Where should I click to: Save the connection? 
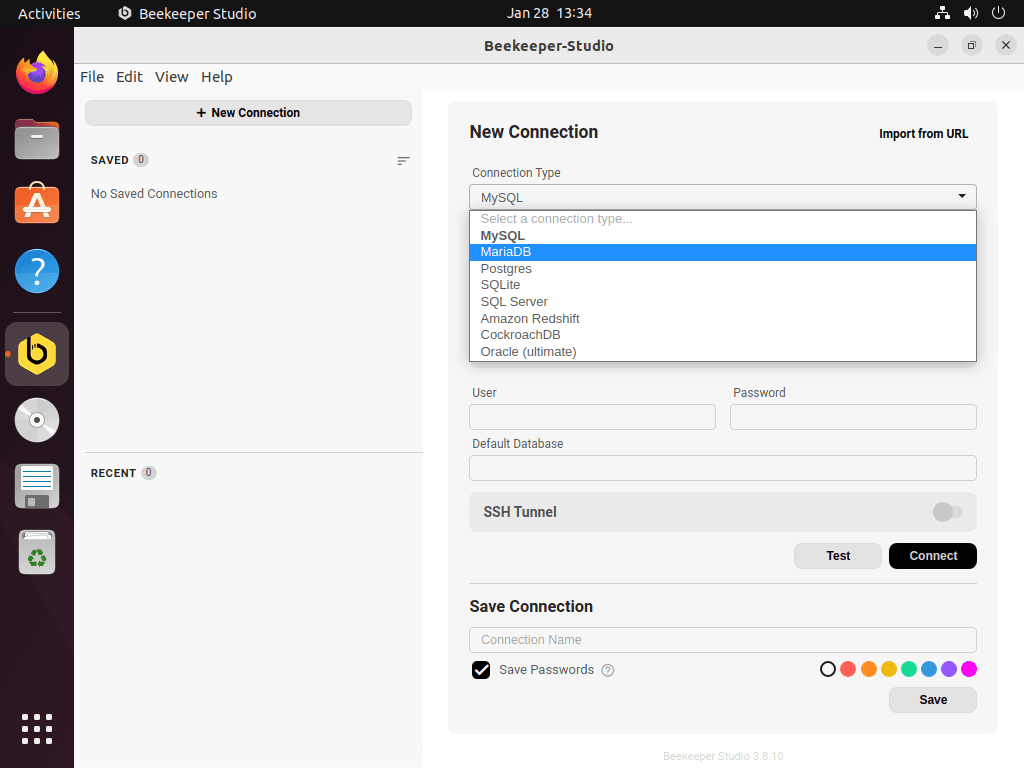[x=933, y=700]
